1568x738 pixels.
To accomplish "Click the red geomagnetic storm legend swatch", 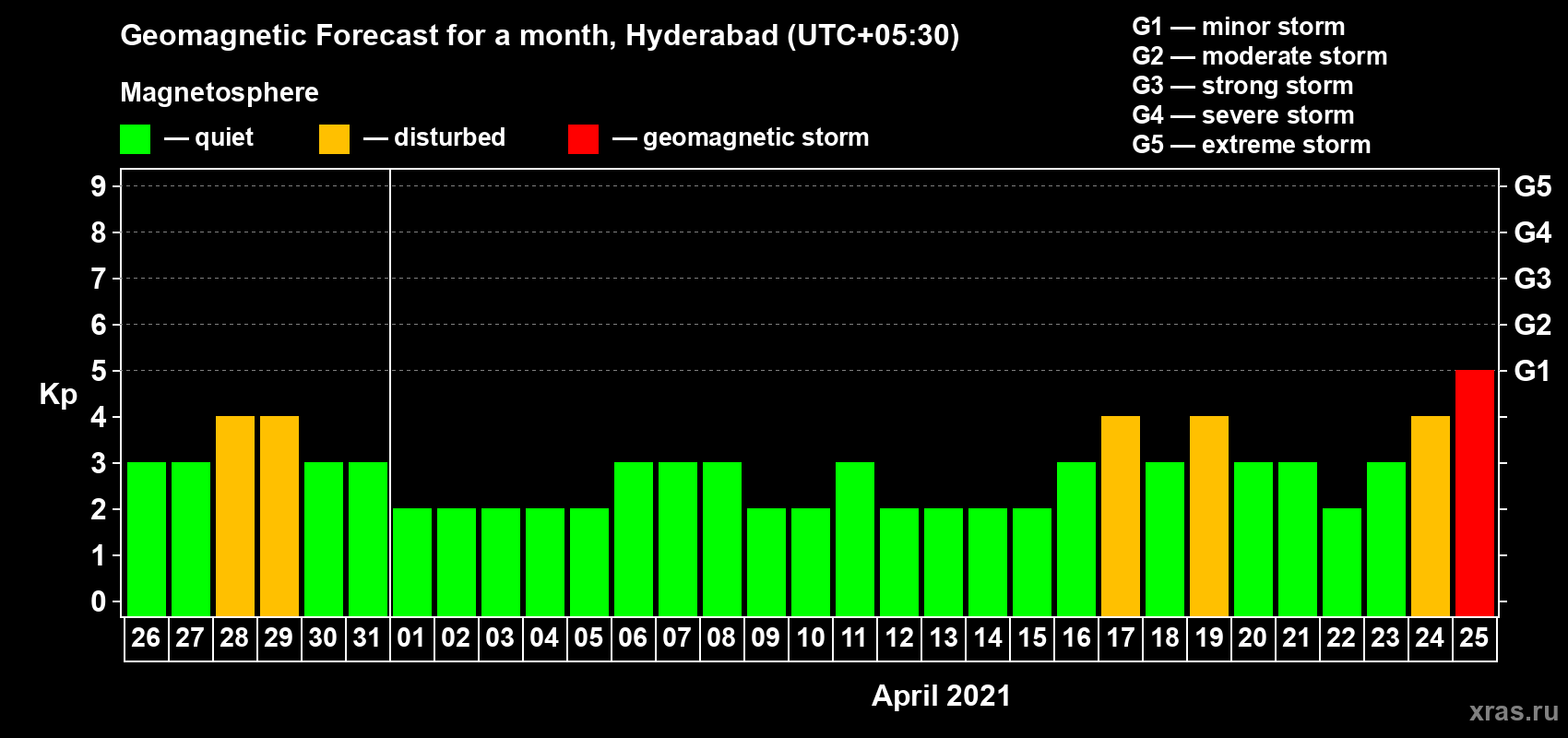I will [x=583, y=139].
